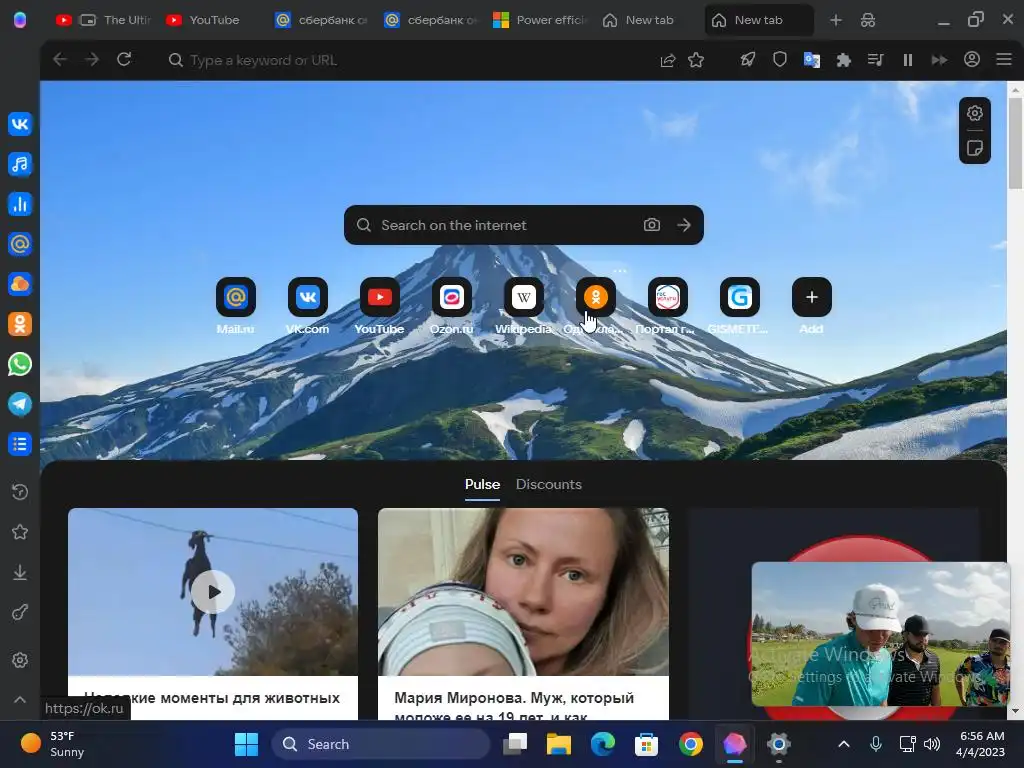The width and height of the screenshot is (1024, 768).
Task: Open the Mail.ru sidebar icon
Action: coord(20,244)
